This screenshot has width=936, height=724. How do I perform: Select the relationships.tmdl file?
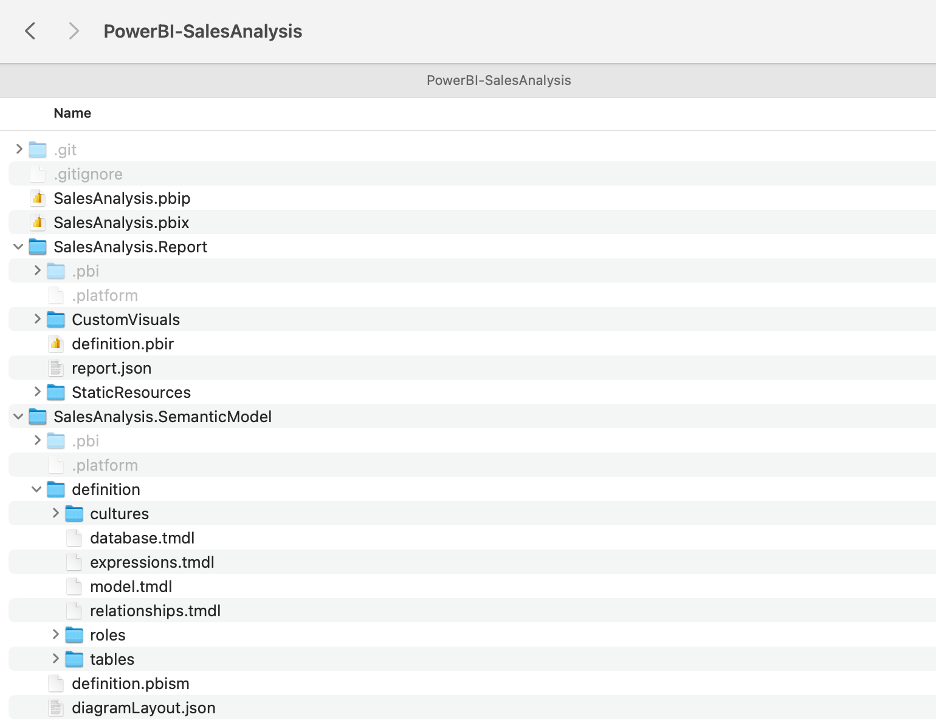[155, 611]
